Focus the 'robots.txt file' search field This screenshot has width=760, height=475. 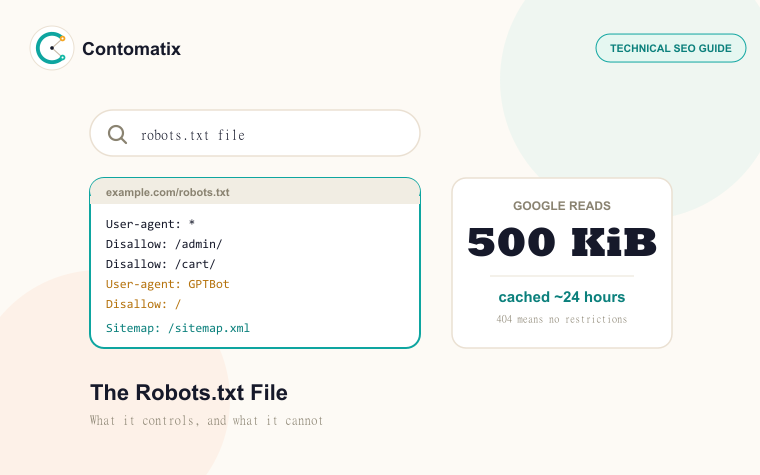tap(255, 133)
